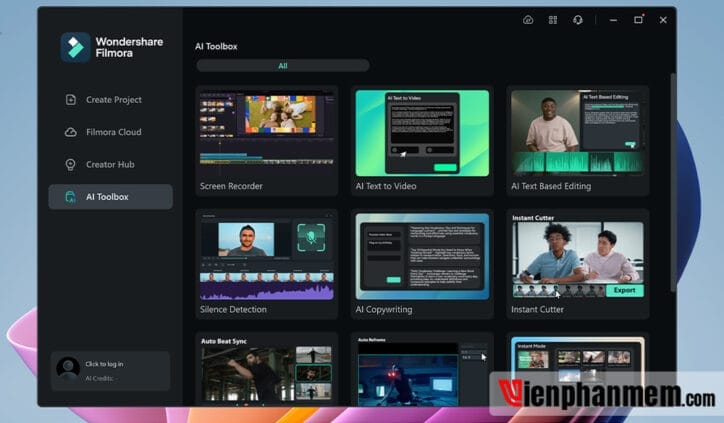Click the user avatar icon

click(68, 369)
